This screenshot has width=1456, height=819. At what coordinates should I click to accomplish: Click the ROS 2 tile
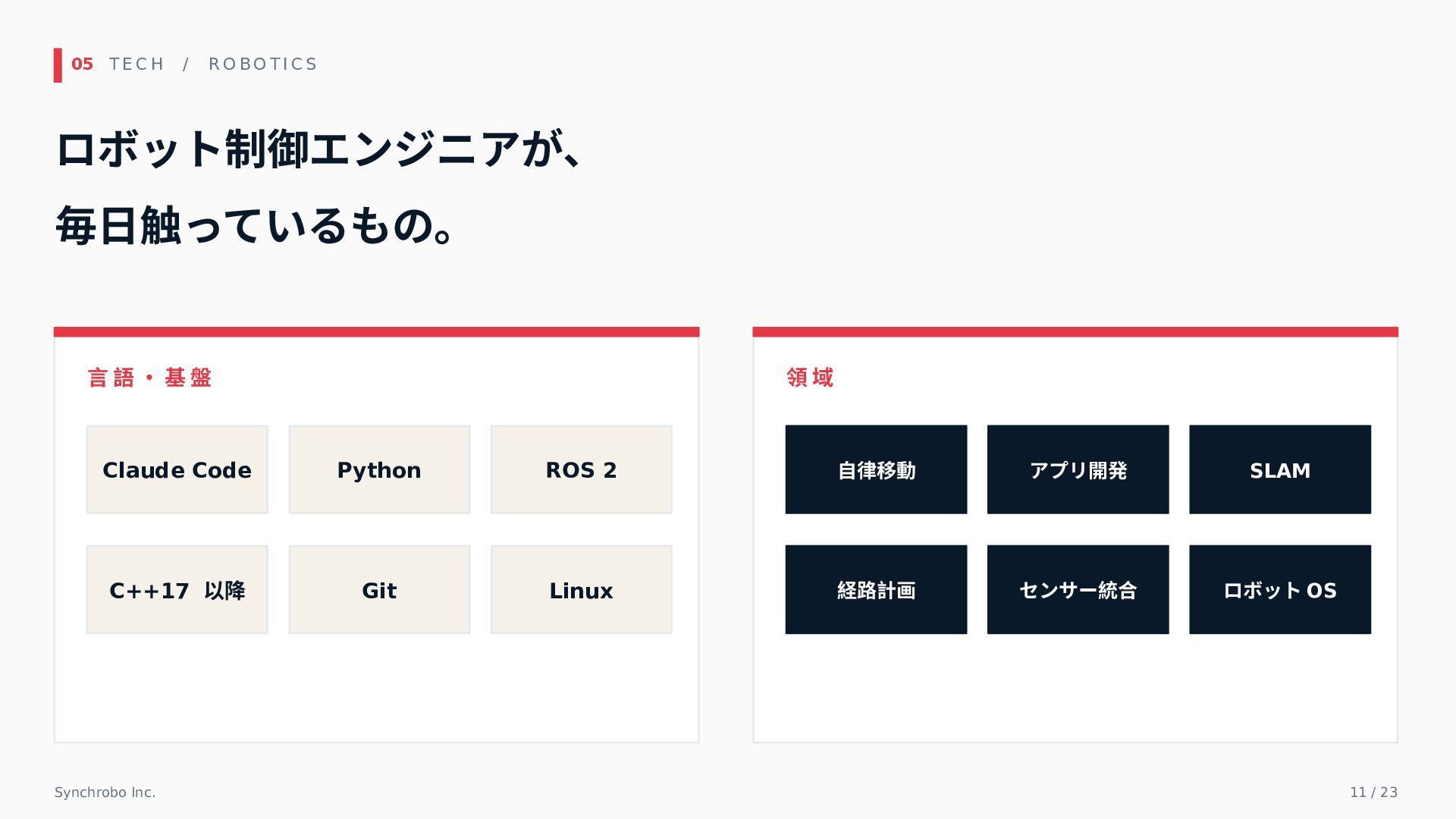582,469
